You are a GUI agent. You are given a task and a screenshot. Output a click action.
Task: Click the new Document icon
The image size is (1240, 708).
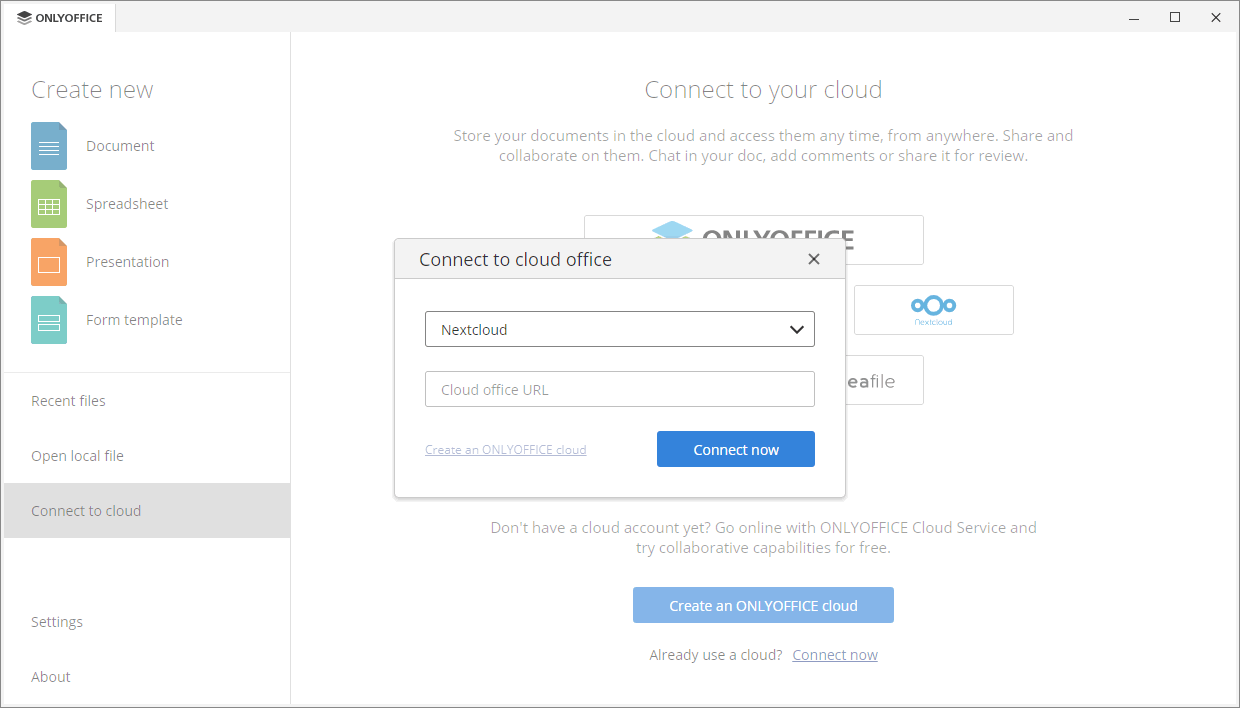pos(49,146)
